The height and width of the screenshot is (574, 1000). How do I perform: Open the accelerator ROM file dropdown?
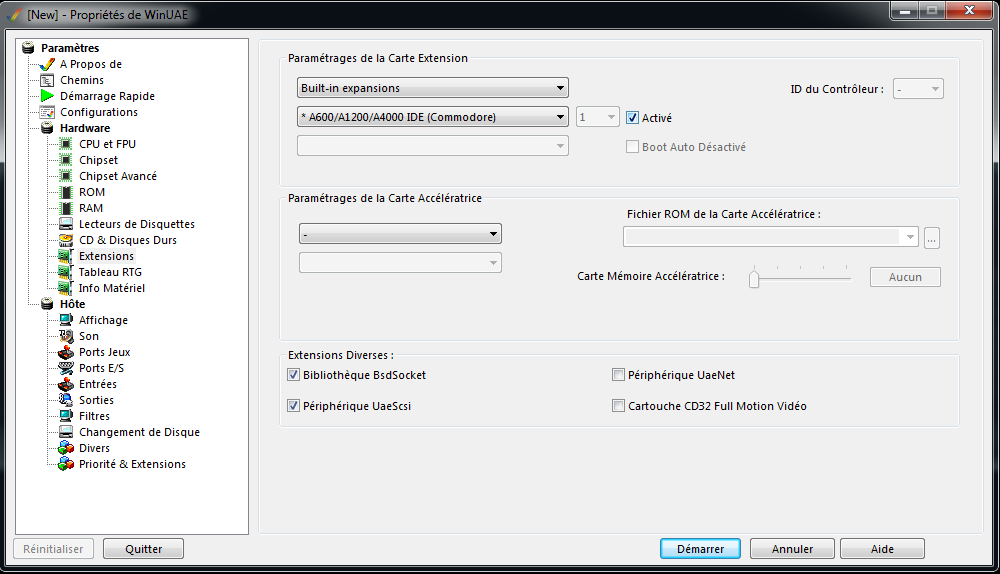(x=770, y=237)
